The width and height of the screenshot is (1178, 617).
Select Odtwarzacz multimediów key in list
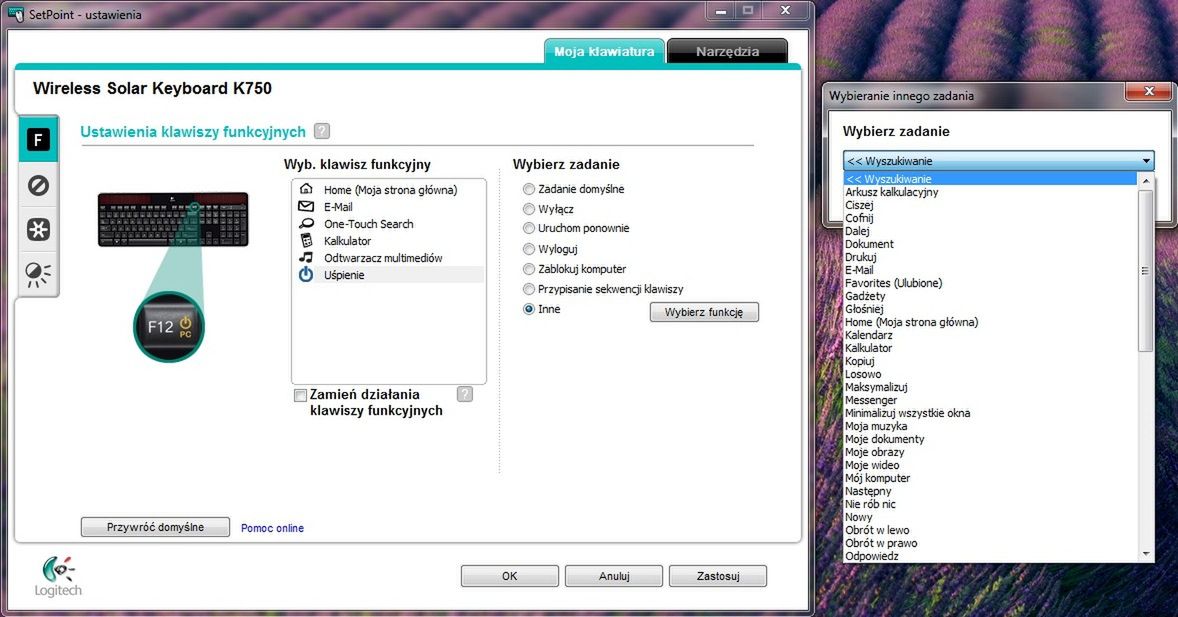388,258
